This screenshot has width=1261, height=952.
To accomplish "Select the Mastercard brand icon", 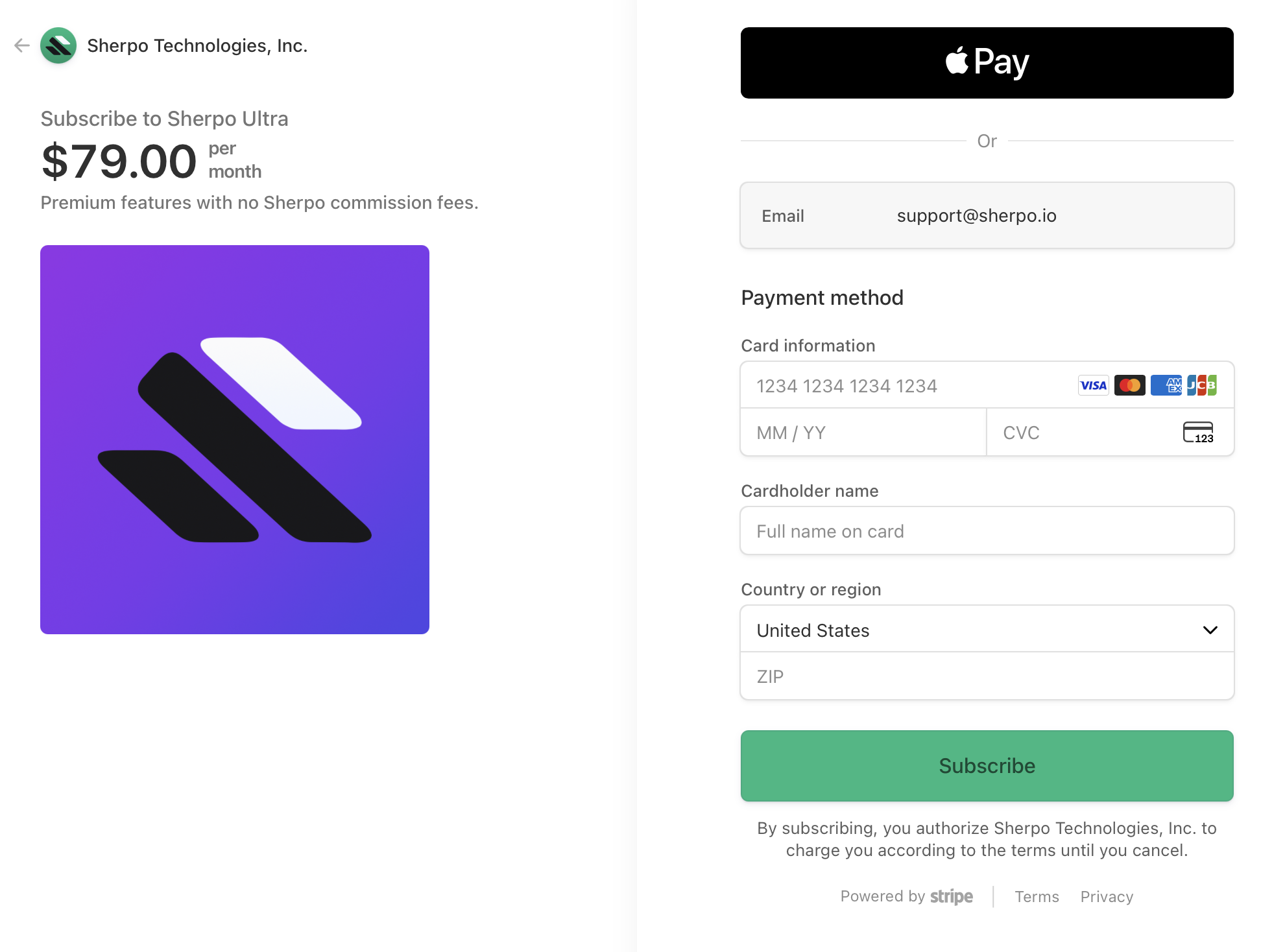I will [x=1130, y=385].
